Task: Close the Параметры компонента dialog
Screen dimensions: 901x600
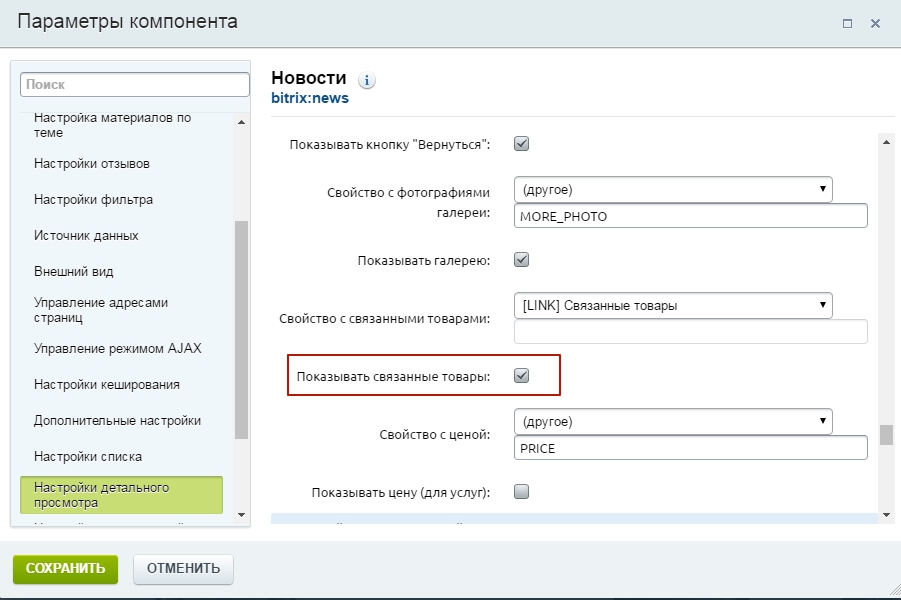Action: [x=875, y=23]
